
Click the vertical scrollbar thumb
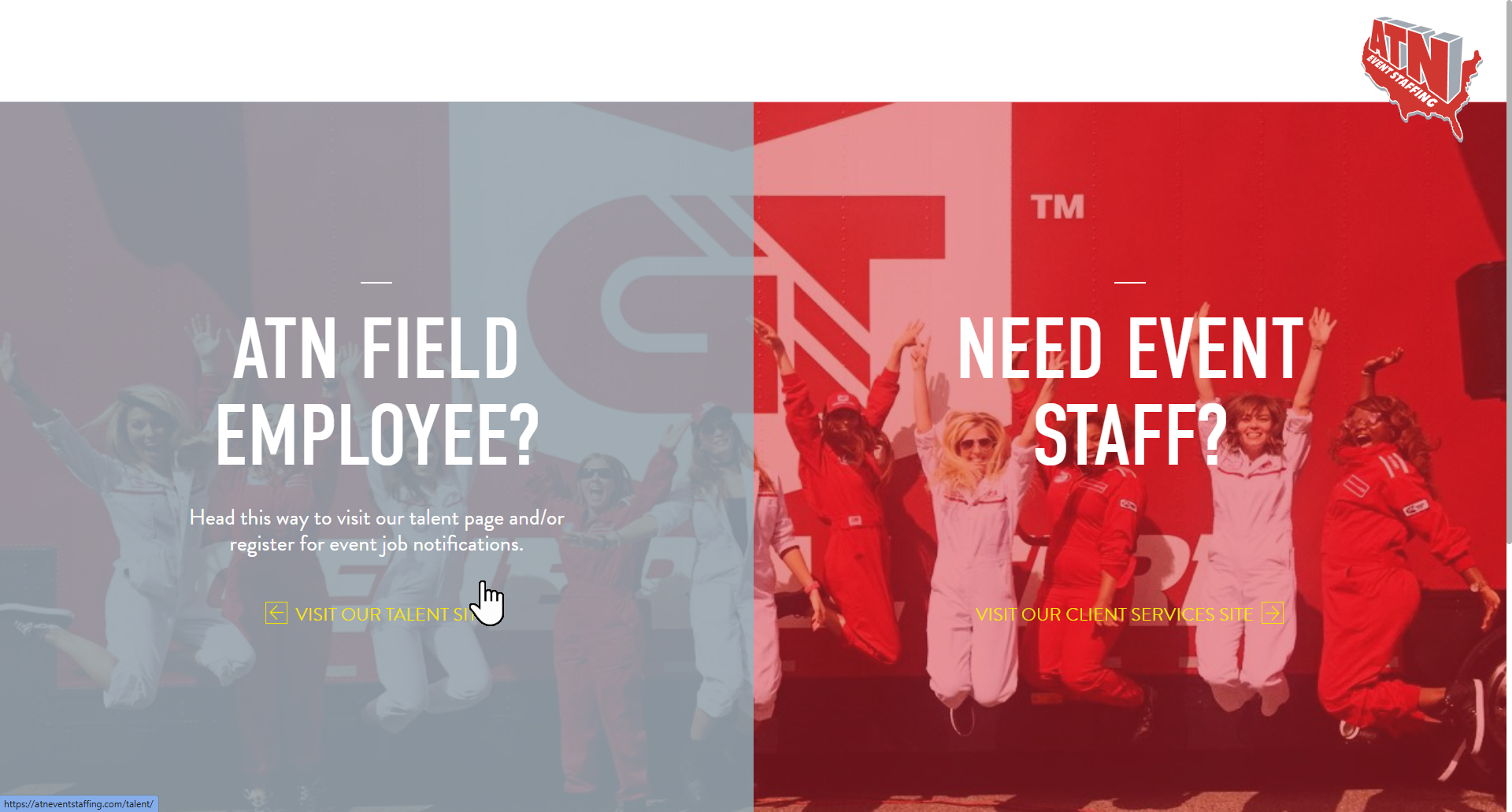(x=1509, y=272)
